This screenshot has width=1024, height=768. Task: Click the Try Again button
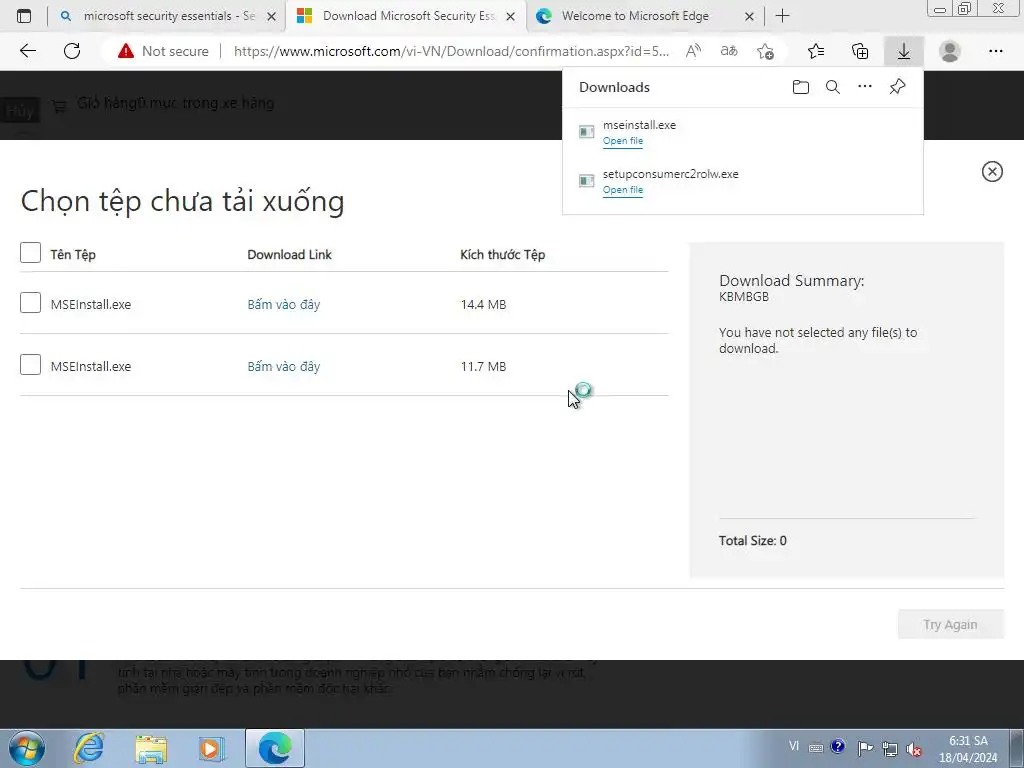coord(950,624)
